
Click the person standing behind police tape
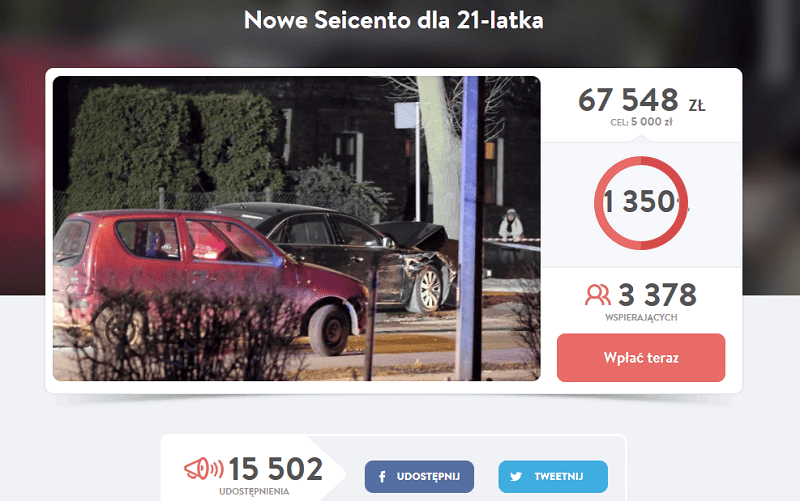(511, 224)
